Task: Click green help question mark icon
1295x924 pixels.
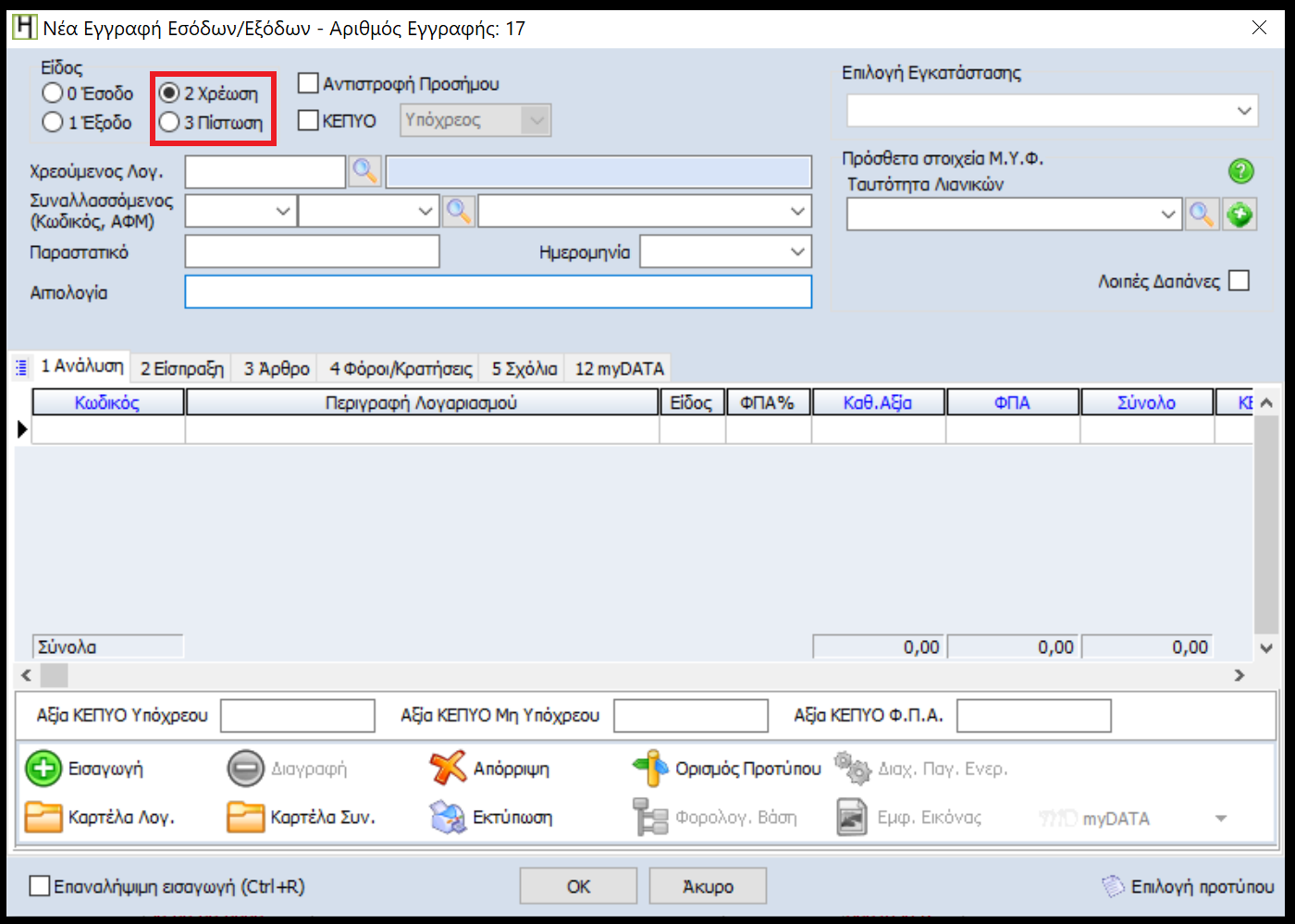Action: point(1240,171)
